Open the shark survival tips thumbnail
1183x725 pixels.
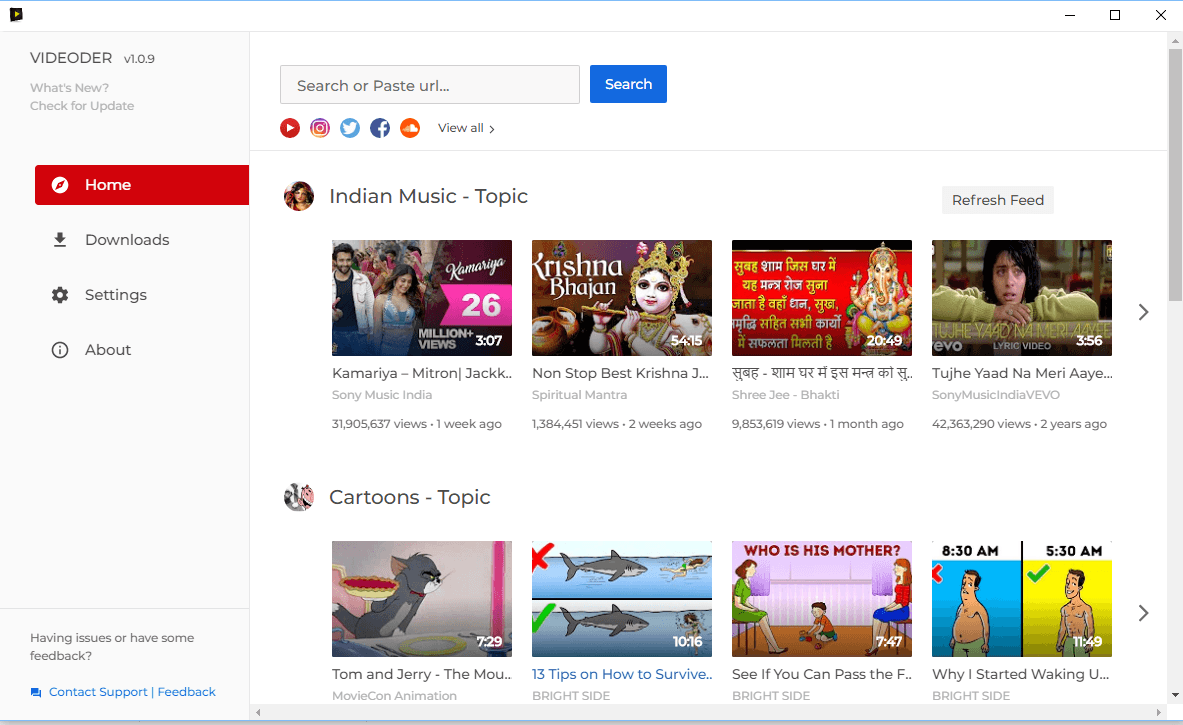622,599
